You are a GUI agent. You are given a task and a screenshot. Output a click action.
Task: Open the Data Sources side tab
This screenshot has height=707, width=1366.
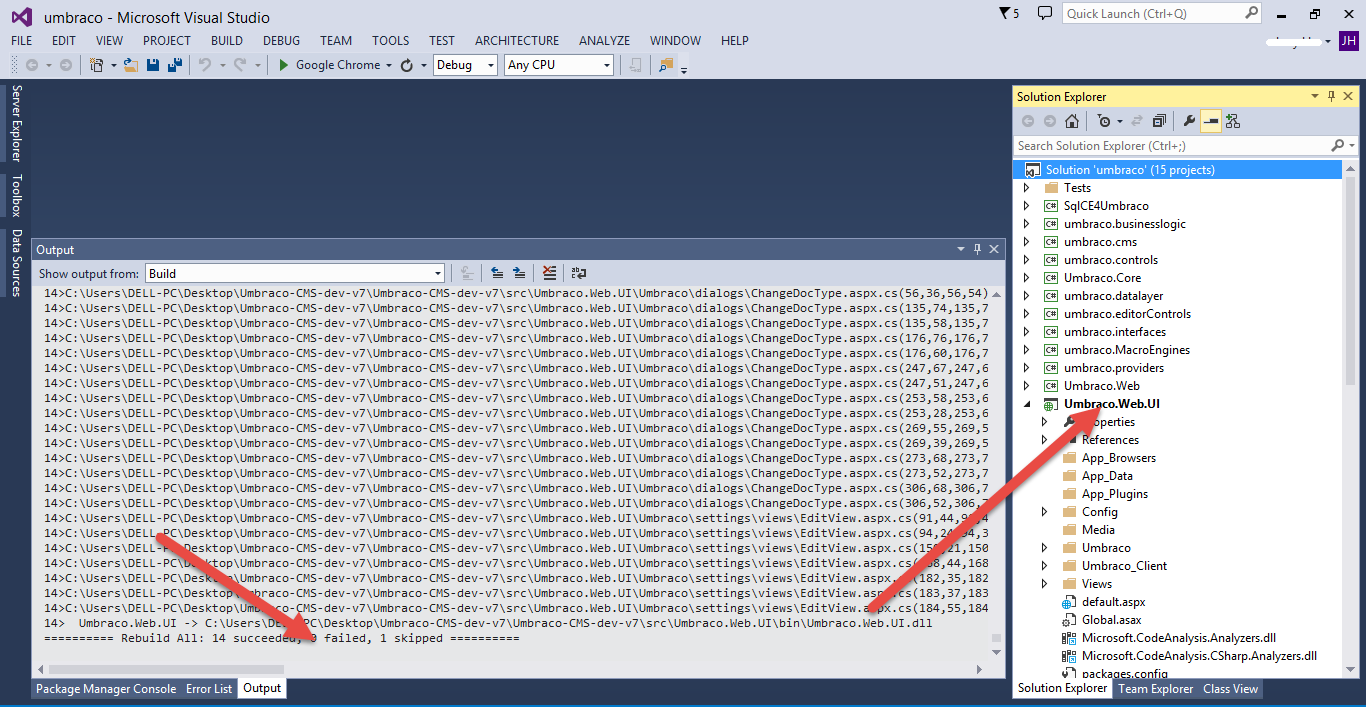point(16,263)
